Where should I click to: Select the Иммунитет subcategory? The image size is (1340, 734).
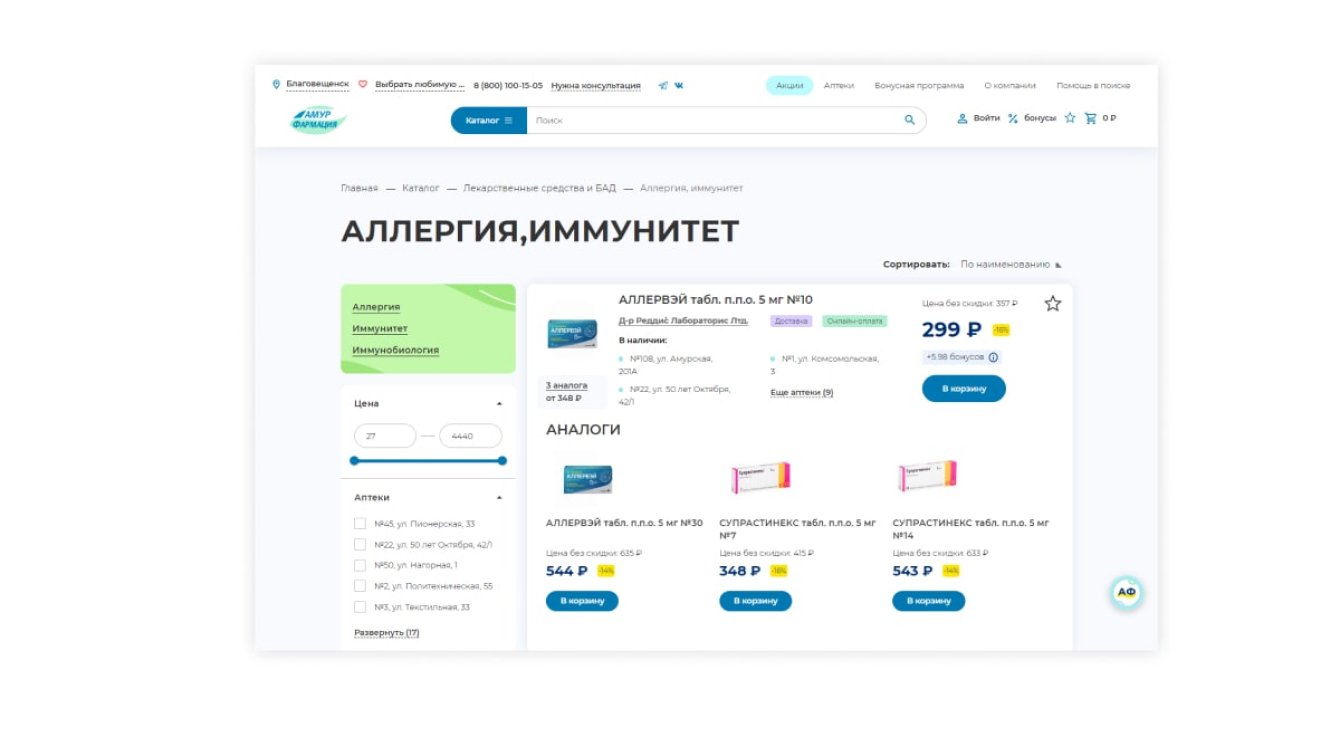(380, 329)
